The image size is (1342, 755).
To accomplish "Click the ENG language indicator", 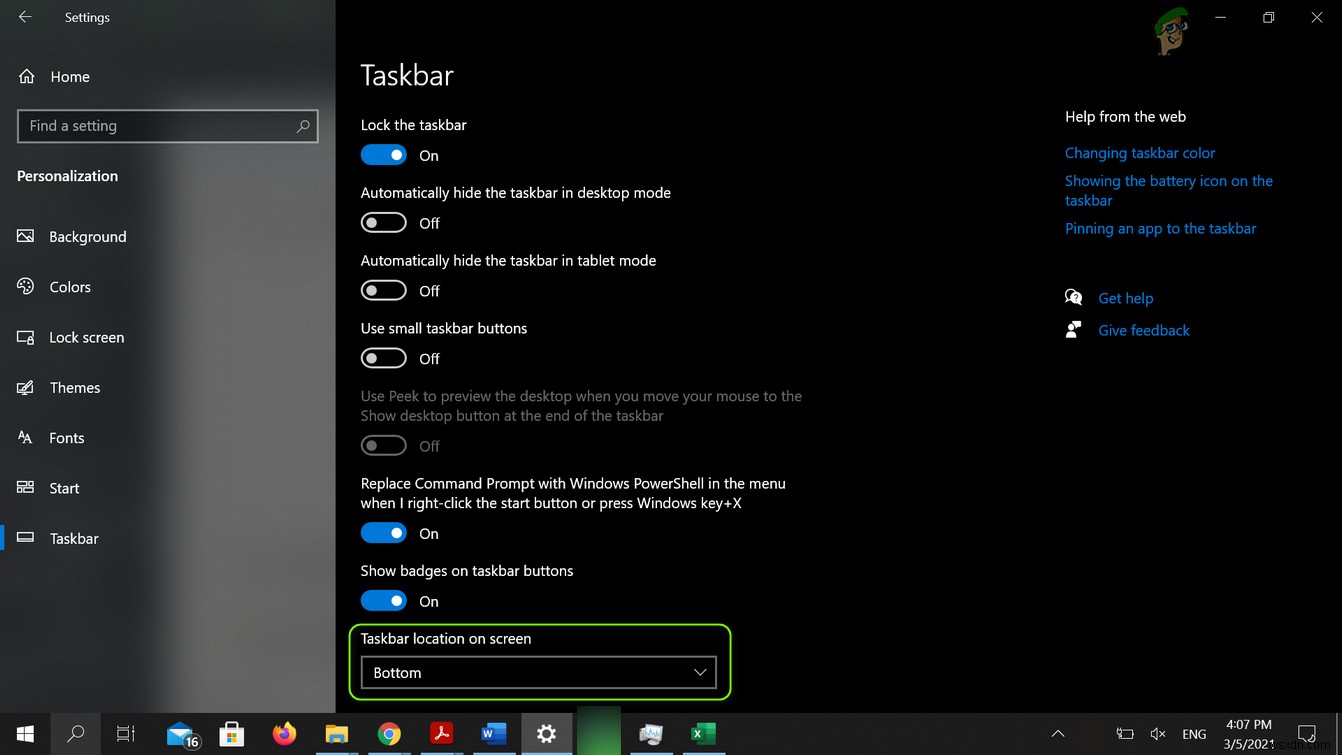I will tap(1194, 734).
